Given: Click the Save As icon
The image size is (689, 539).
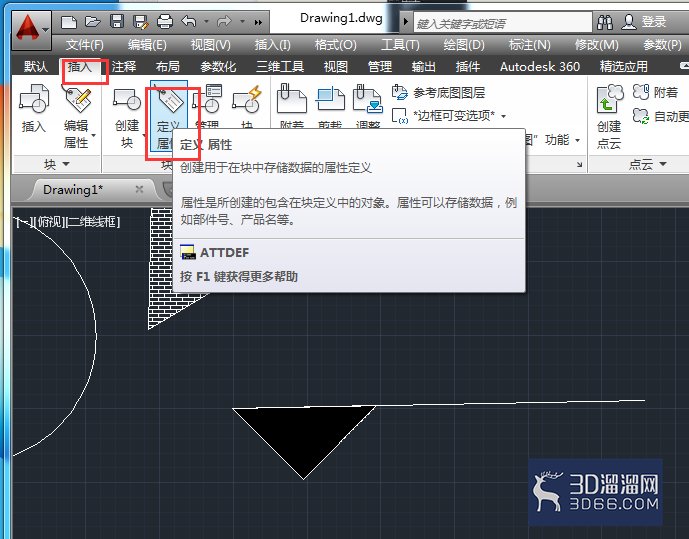Looking at the screenshot, I should (141, 22).
